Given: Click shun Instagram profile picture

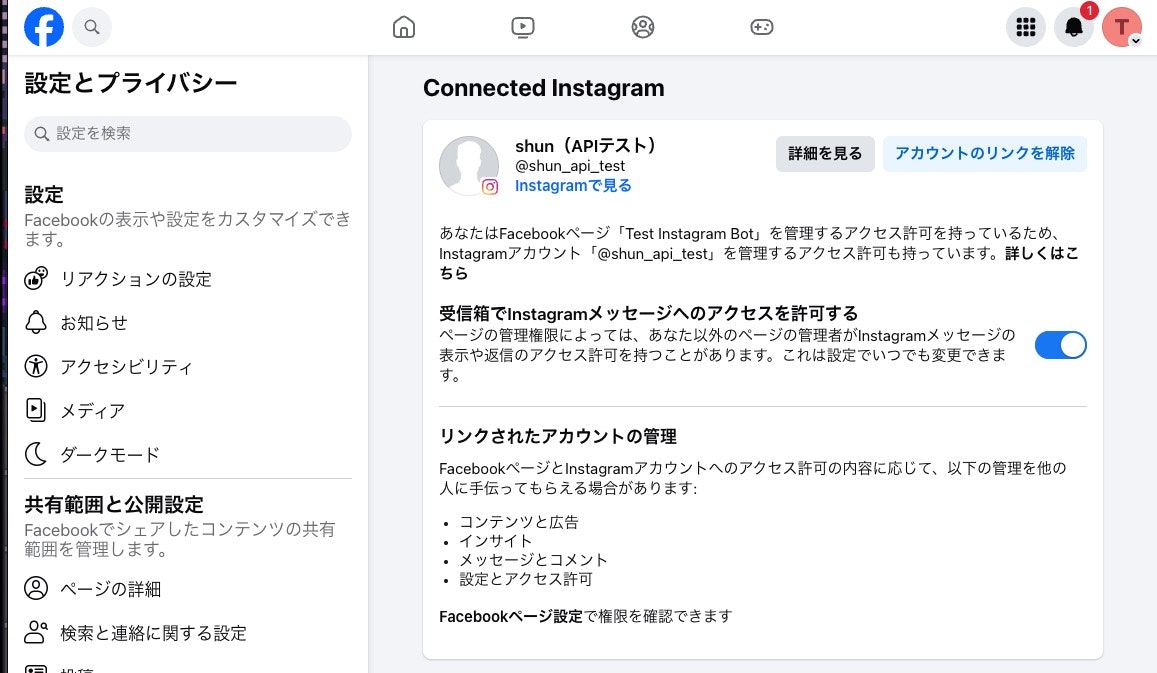Looking at the screenshot, I should click(469, 165).
